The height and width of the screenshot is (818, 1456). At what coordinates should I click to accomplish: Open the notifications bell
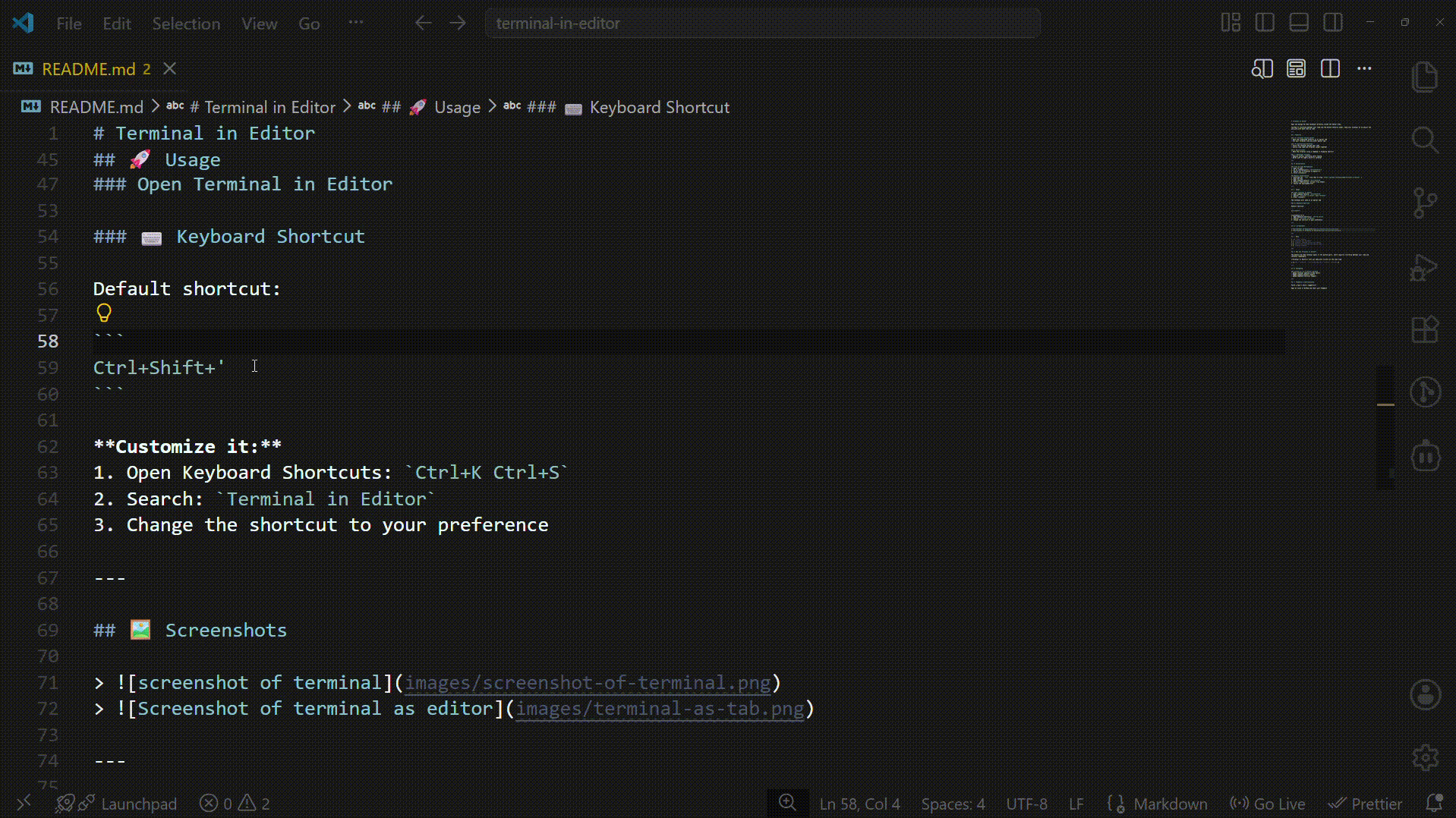[x=1434, y=803]
